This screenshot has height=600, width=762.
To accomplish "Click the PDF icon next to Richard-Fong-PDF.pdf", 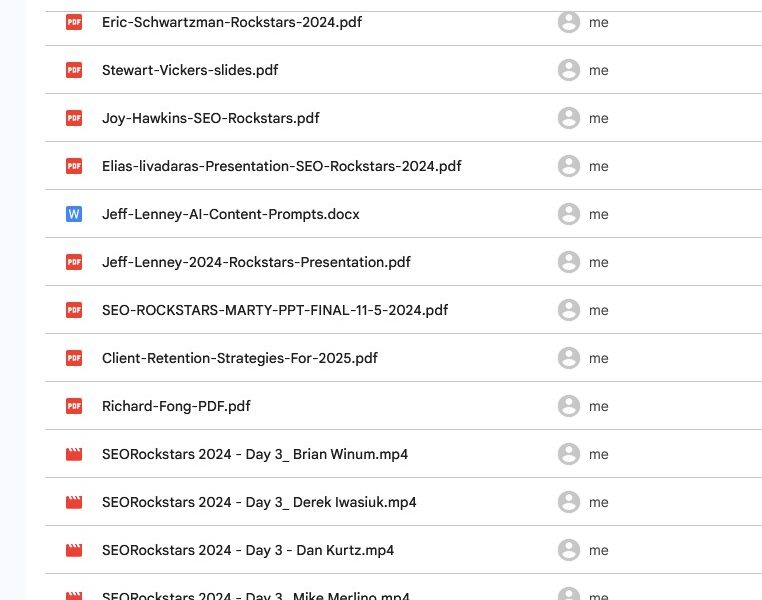I will (74, 406).
